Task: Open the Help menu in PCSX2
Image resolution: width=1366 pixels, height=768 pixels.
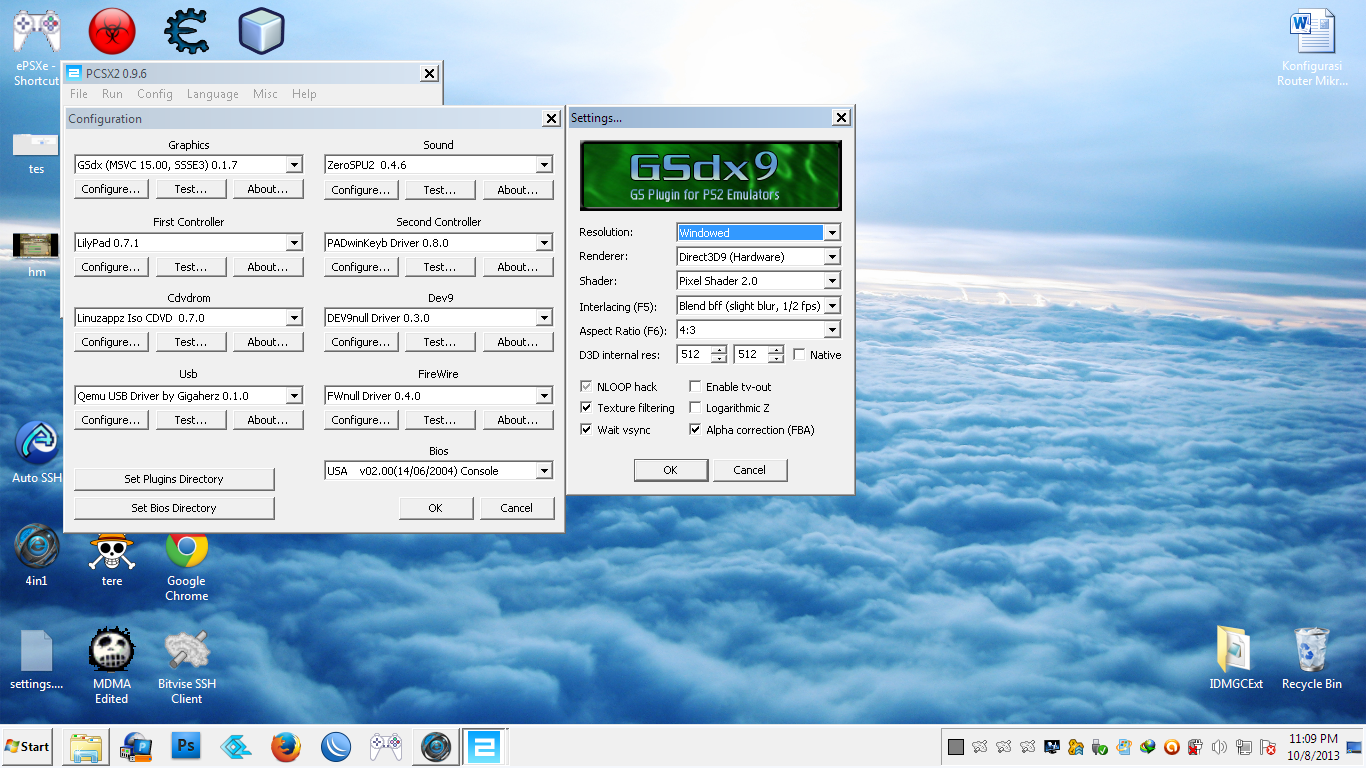Action: (x=304, y=94)
